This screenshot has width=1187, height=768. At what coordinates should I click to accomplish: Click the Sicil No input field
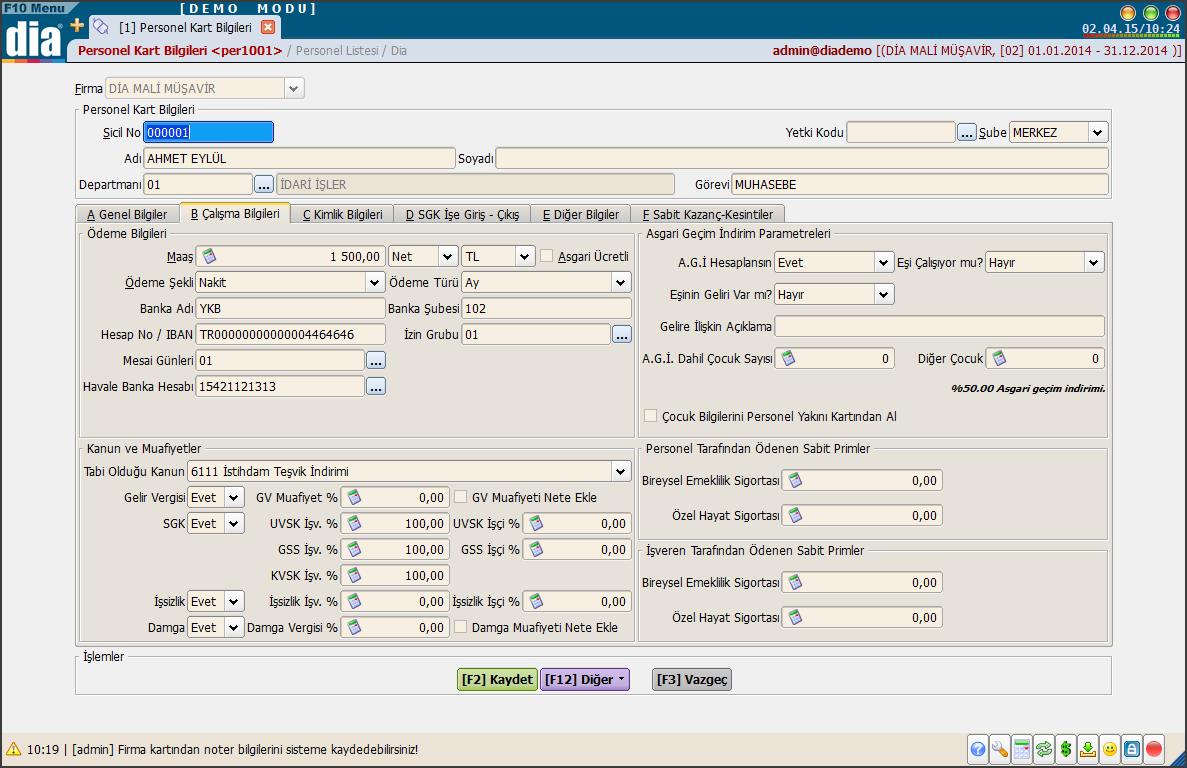[x=208, y=132]
